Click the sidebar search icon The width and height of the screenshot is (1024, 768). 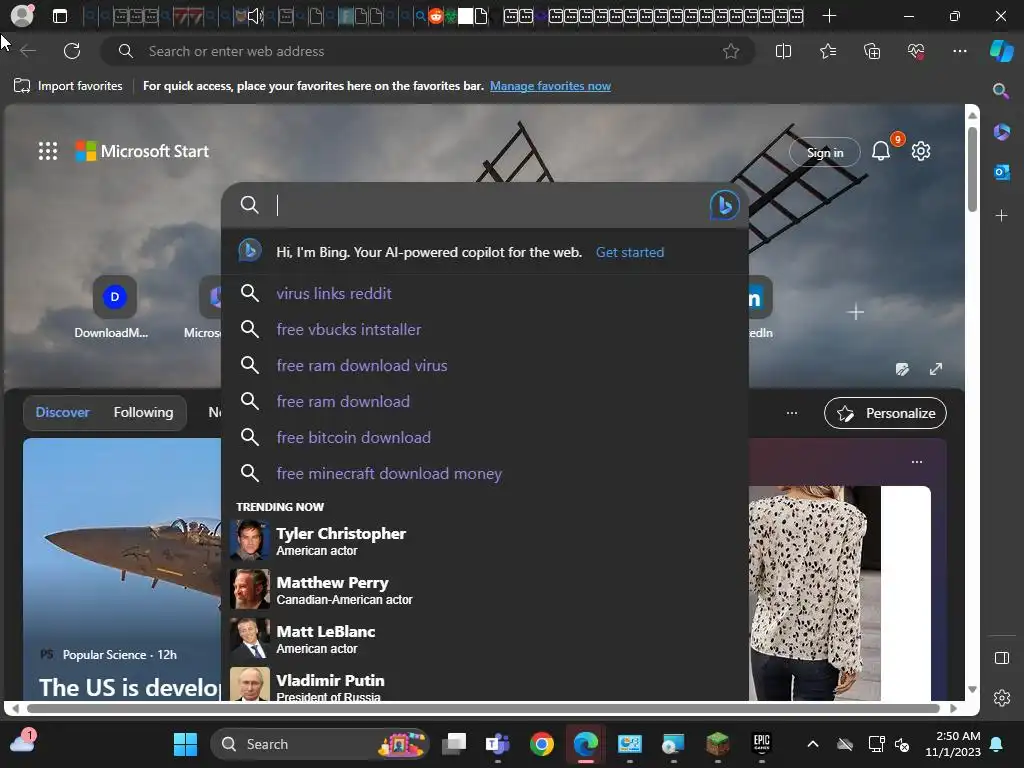coord(1001,91)
